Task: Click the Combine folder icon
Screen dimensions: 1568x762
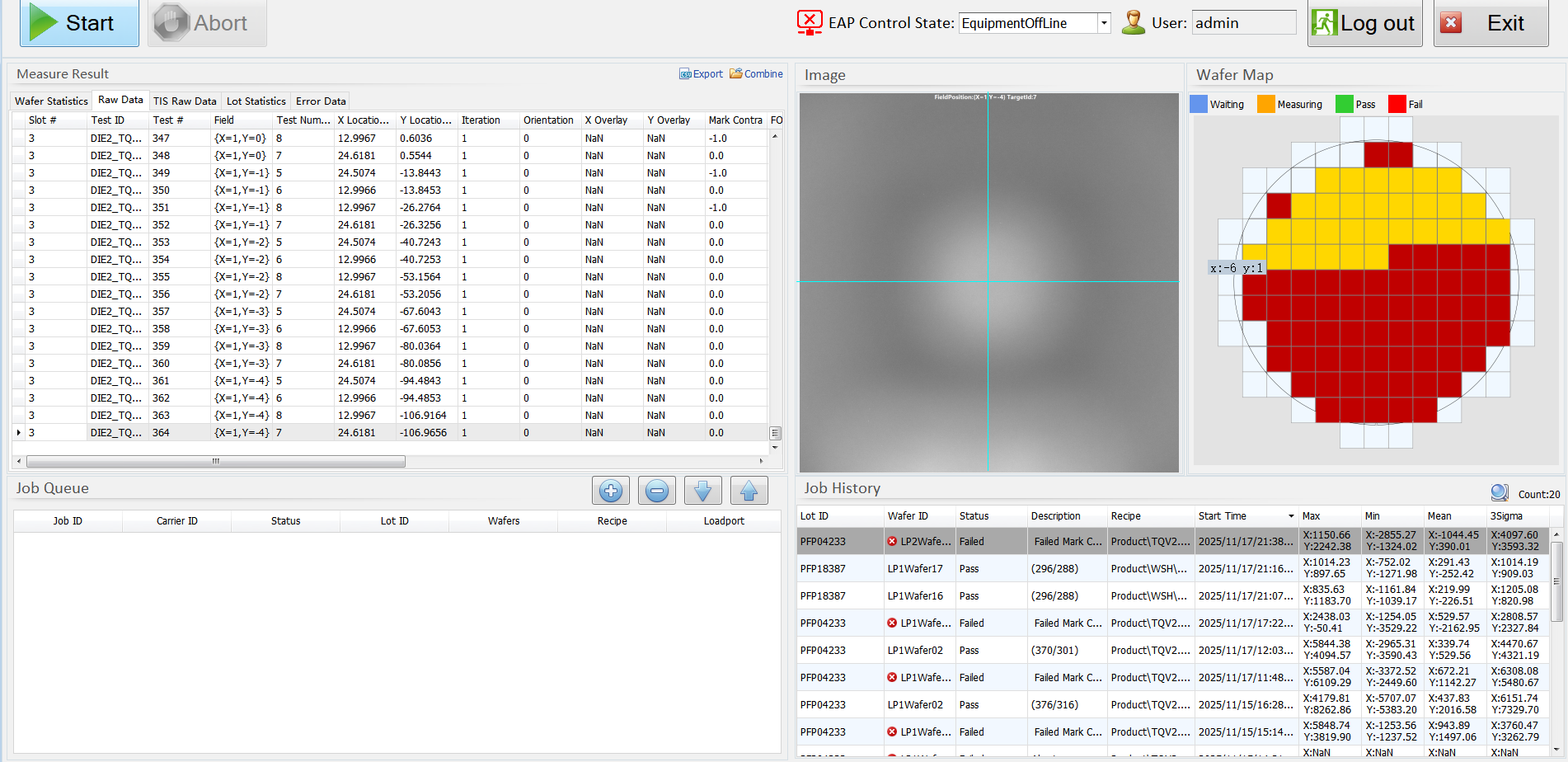Action: click(736, 73)
